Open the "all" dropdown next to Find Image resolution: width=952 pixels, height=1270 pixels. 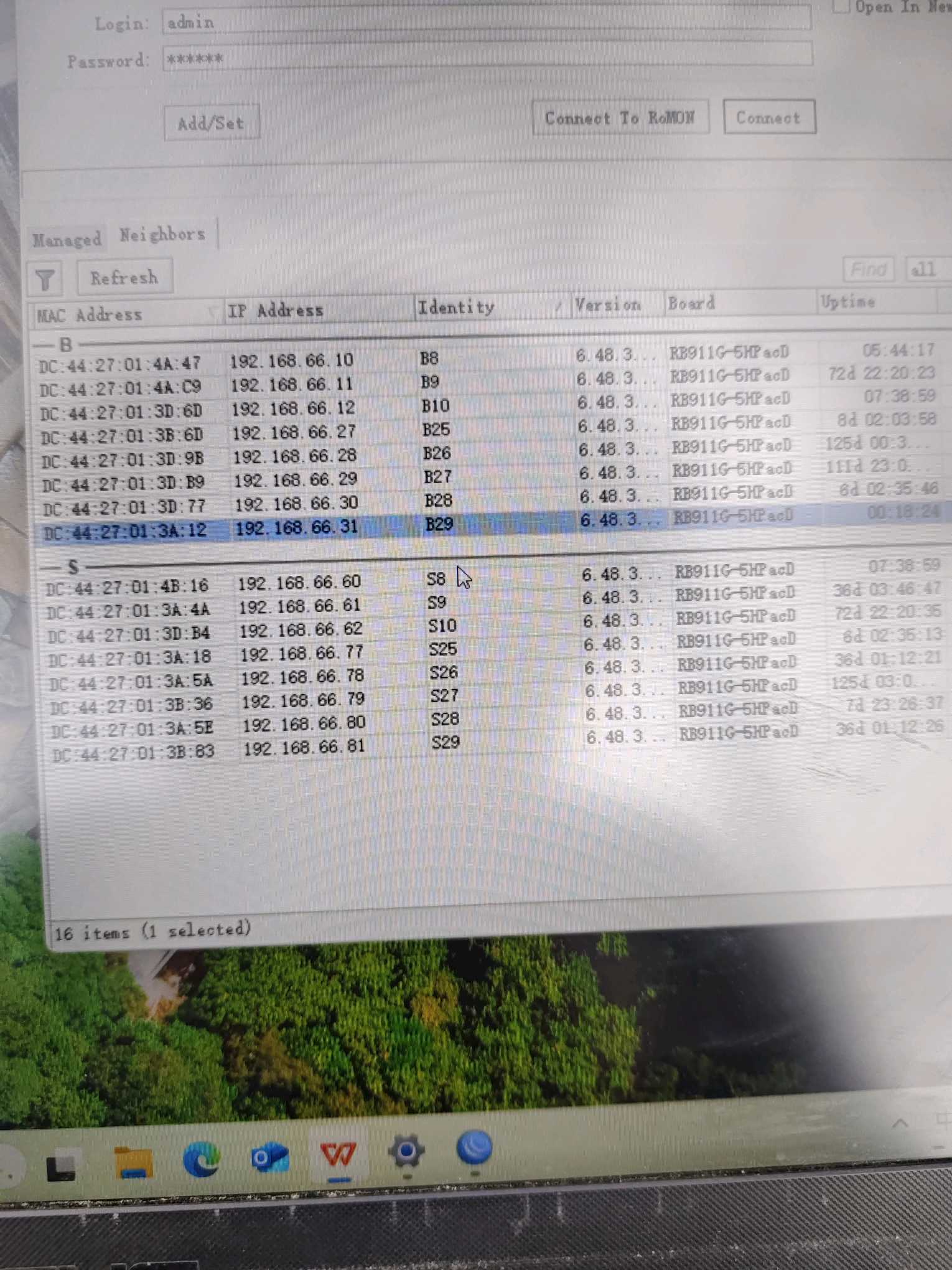coord(925,270)
